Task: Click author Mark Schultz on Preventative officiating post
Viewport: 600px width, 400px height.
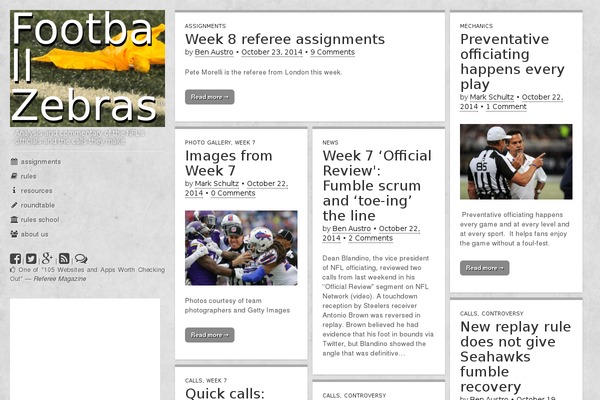Action: click(x=492, y=97)
